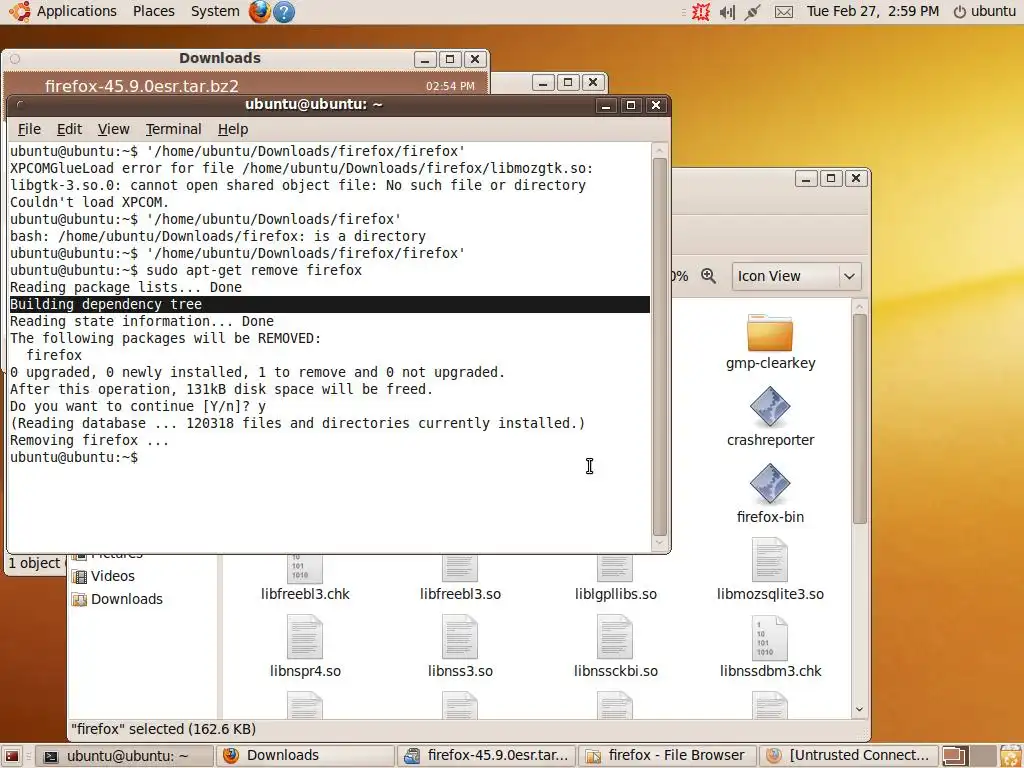This screenshot has height=768, width=1024.
Task: Click the firefox-45.9.0esr.tar.bz2 download entry
Action: [x=245, y=86]
